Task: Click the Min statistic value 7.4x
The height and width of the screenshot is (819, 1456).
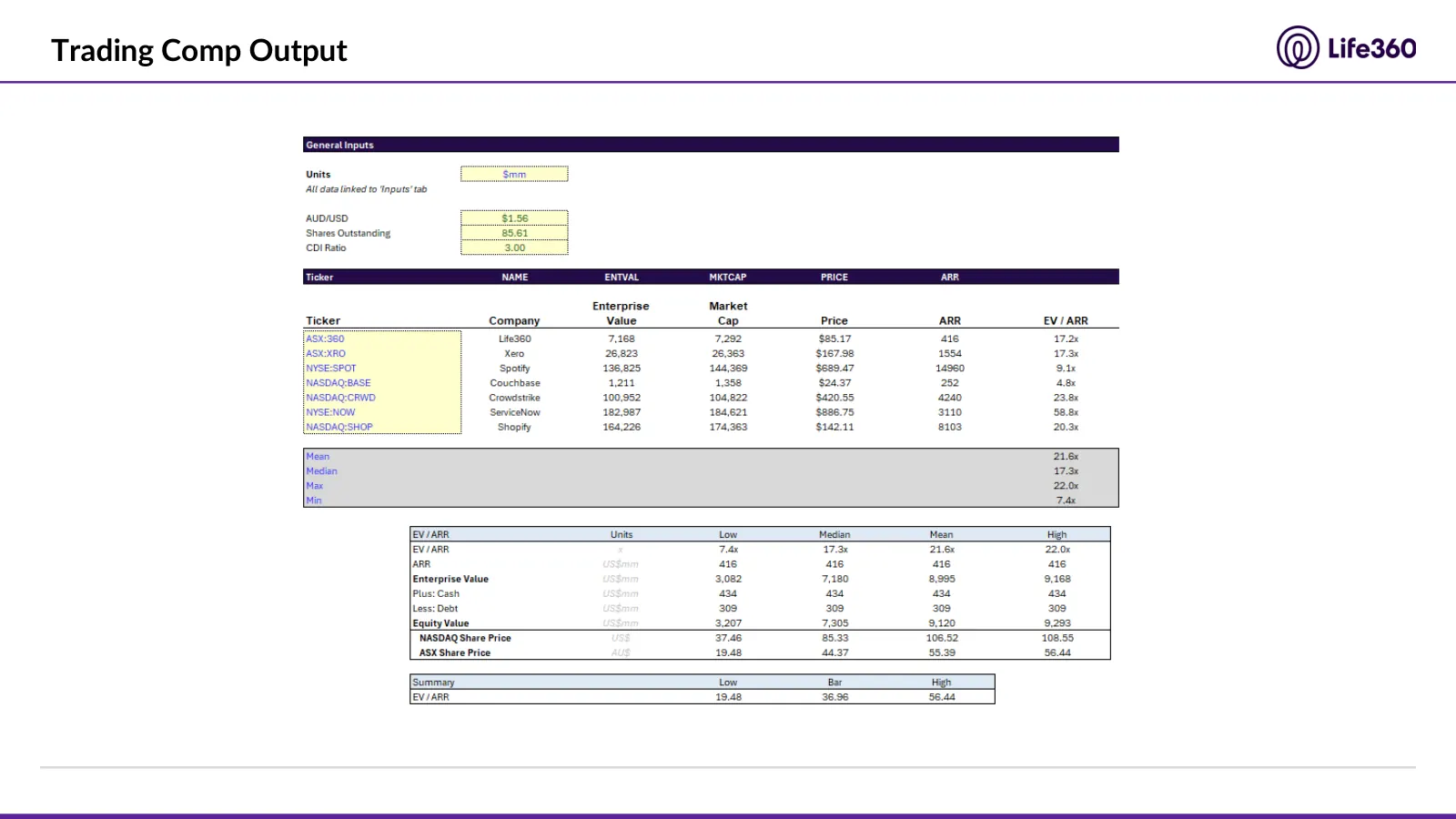Action: click(x=1066, y=500)
